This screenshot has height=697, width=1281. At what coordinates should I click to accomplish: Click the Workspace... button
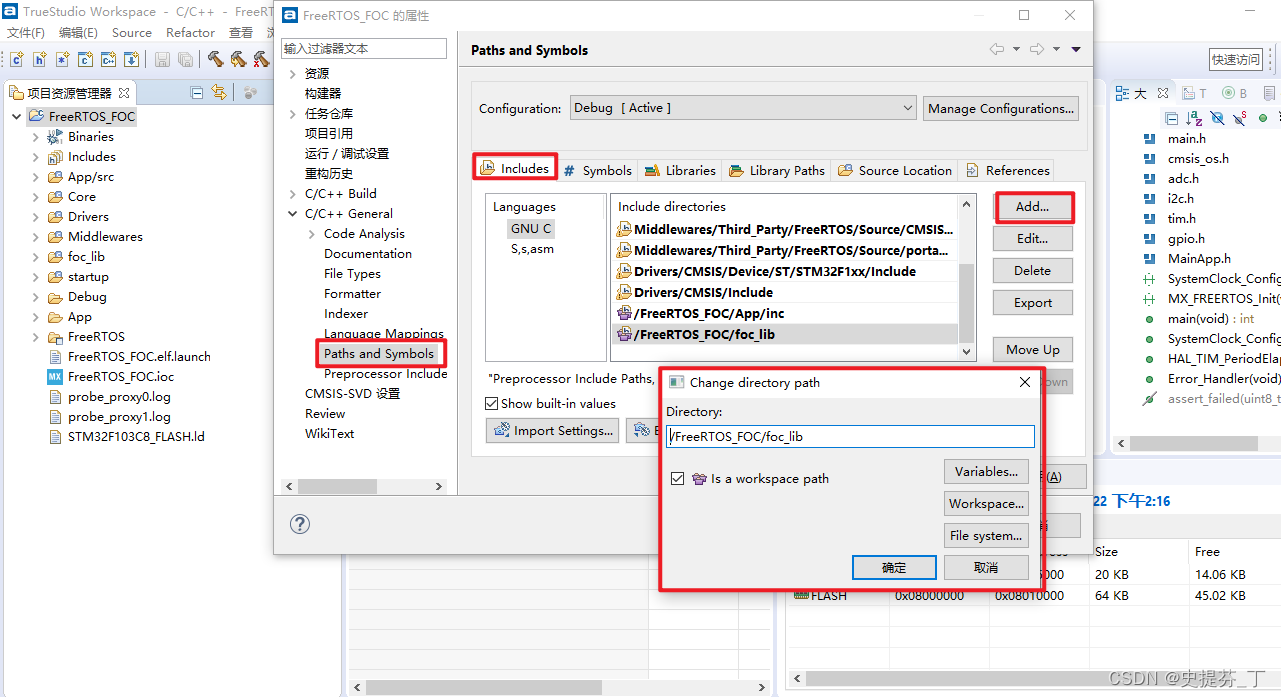pos(986,504)
